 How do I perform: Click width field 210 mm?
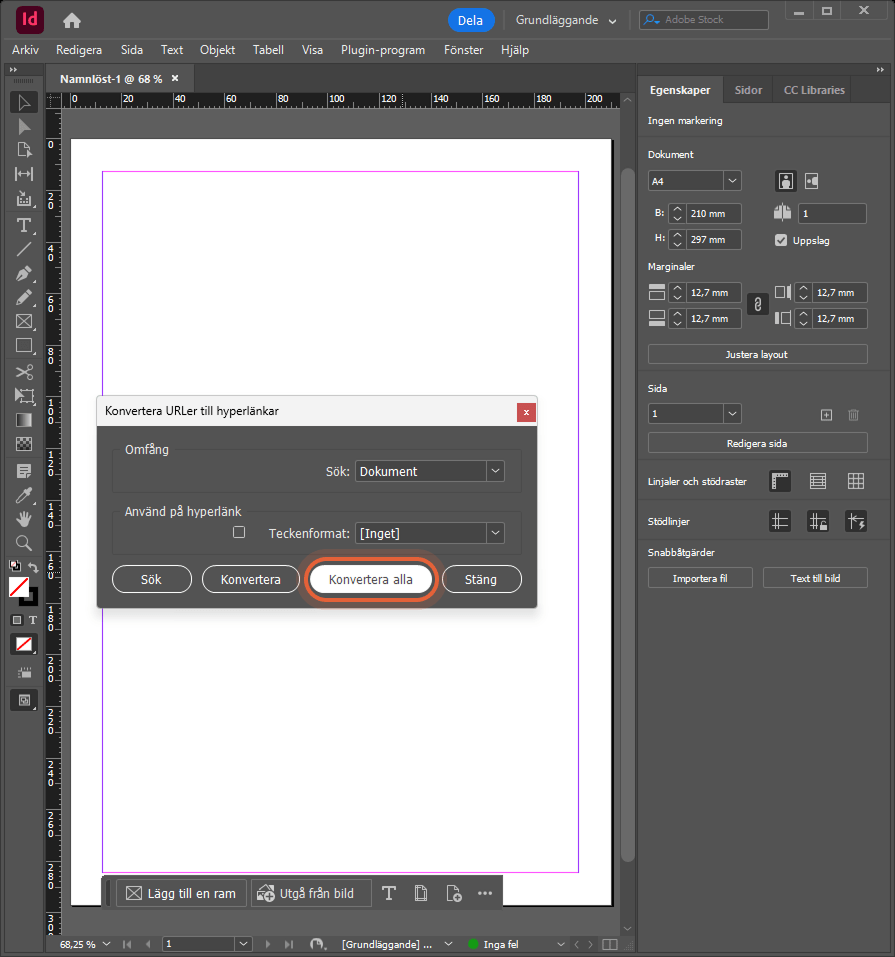point(713,214)
